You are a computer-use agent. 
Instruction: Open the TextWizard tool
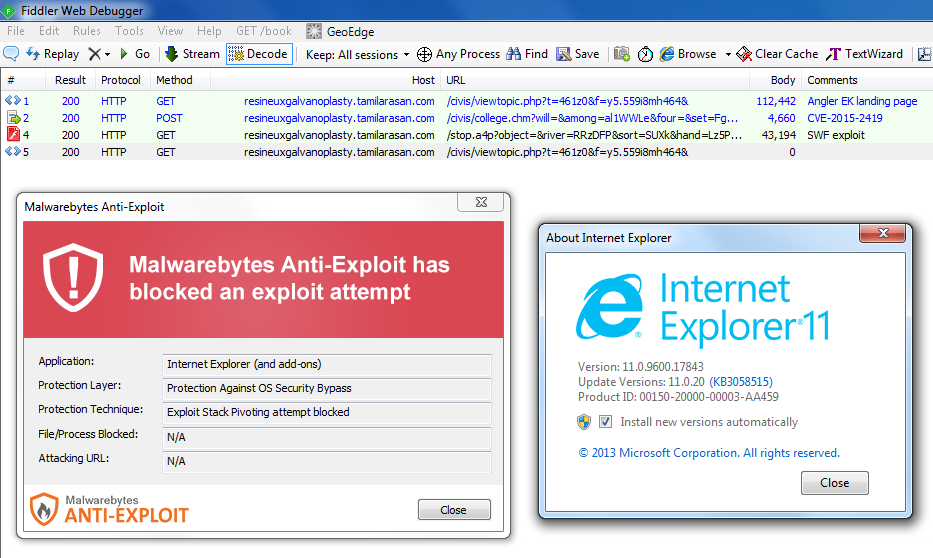click(x=865, y=54)
